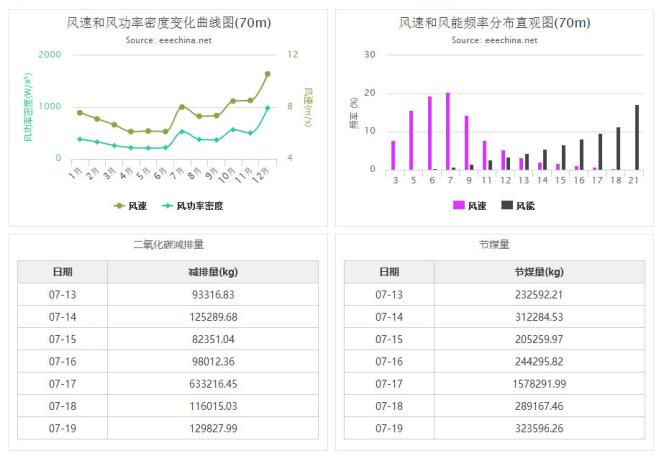Click the dark 风能 bar at 18
The image size is (664, 461).
[618, 148]
